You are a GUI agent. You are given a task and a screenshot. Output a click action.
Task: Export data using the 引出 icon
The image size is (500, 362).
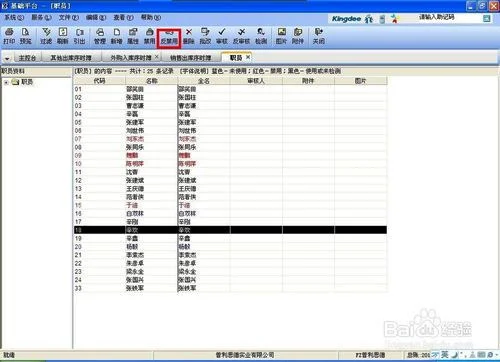[79, 36]
